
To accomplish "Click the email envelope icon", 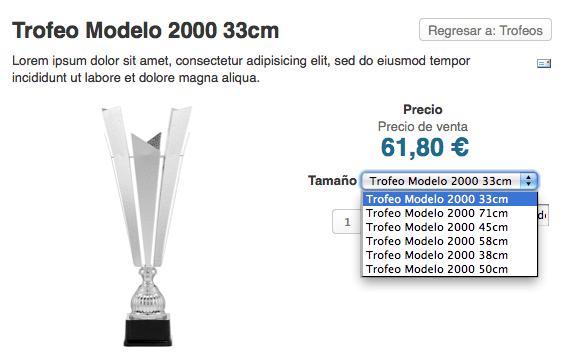I will coord(544,64).
